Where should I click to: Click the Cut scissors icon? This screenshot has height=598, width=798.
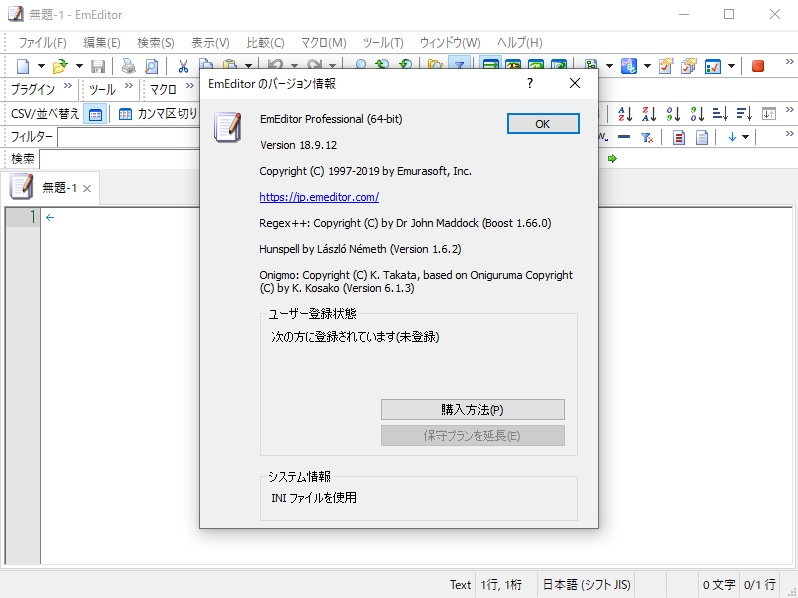(x=183, y=66)
